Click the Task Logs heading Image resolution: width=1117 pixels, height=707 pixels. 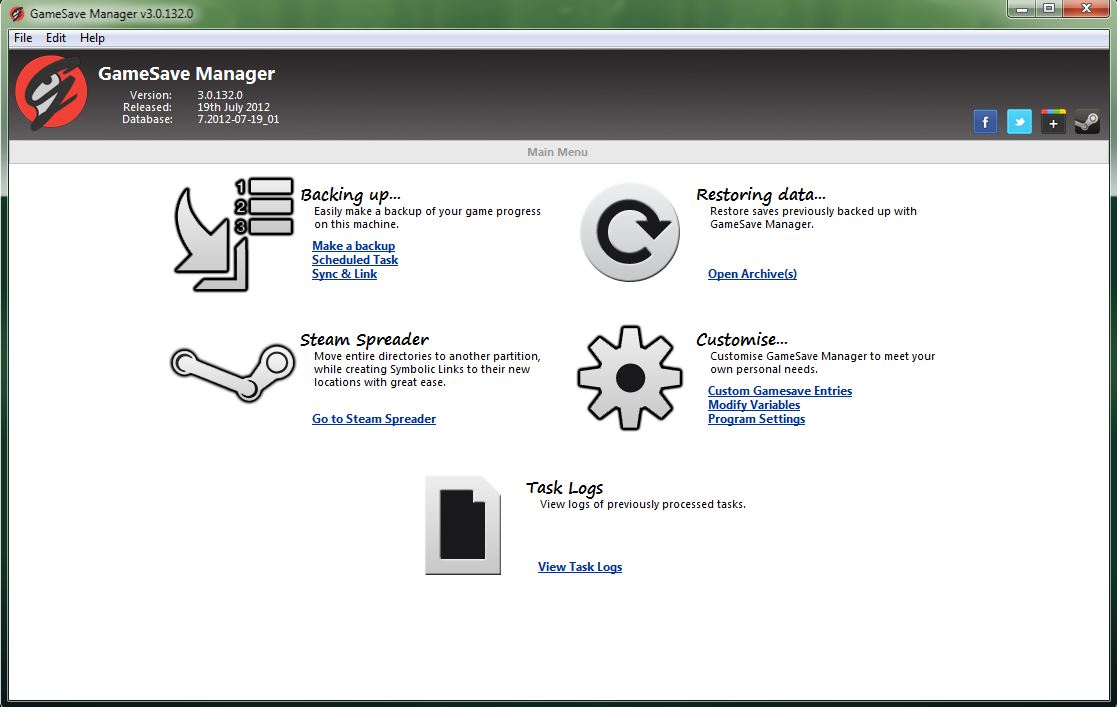pos(565,487)
